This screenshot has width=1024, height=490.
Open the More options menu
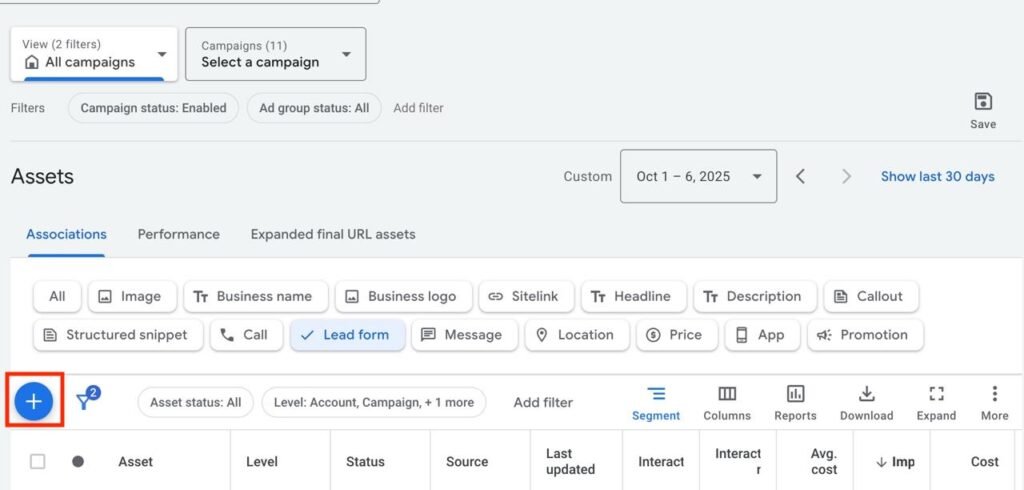[994, 402]
